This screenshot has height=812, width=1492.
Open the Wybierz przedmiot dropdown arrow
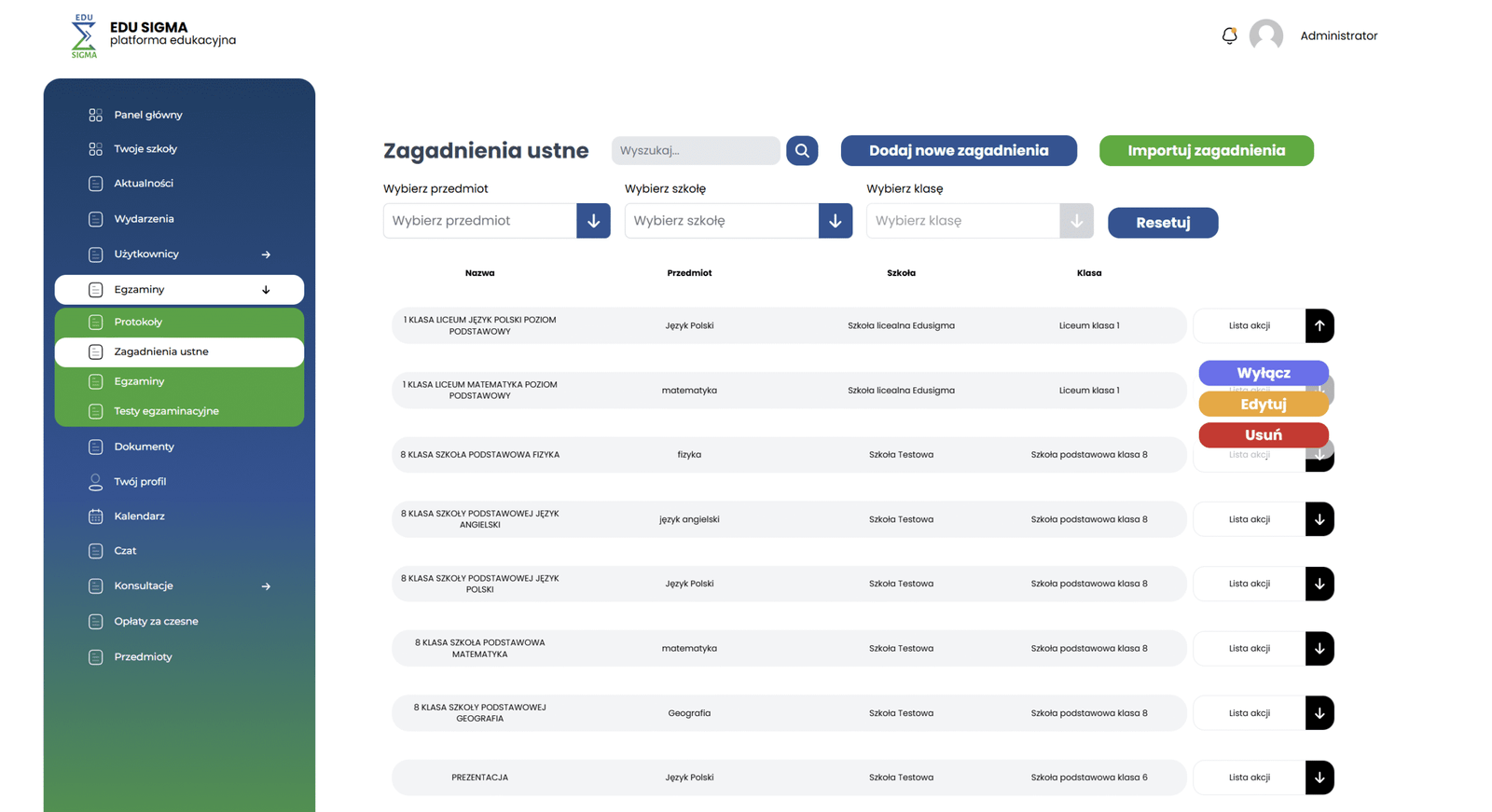coord(593,221)
